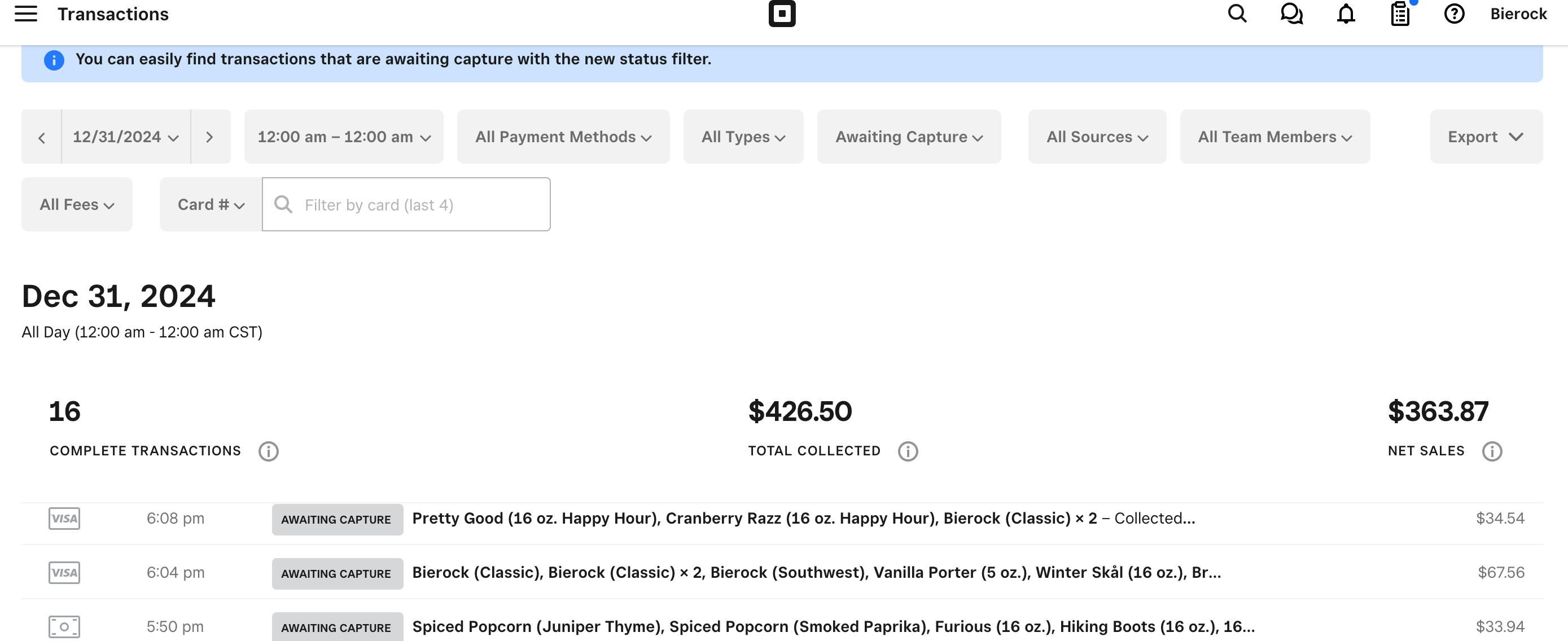Show info for Complete Transactions

coord(269,451)
